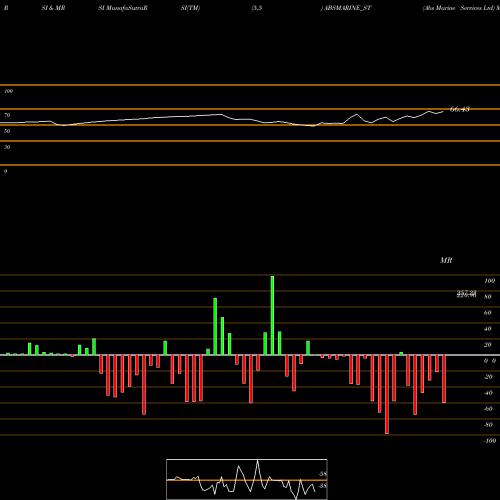The width and height of the screenshot is (500, 500).
Task: Click the '20' label on the MR axis
Action: click(x=488, y=345)
